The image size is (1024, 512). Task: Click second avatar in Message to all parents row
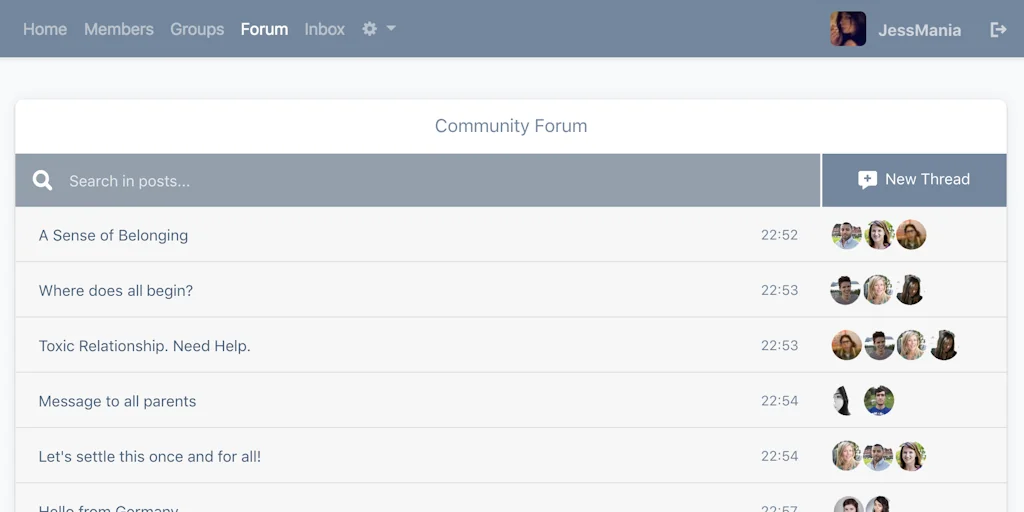(879, 401)
